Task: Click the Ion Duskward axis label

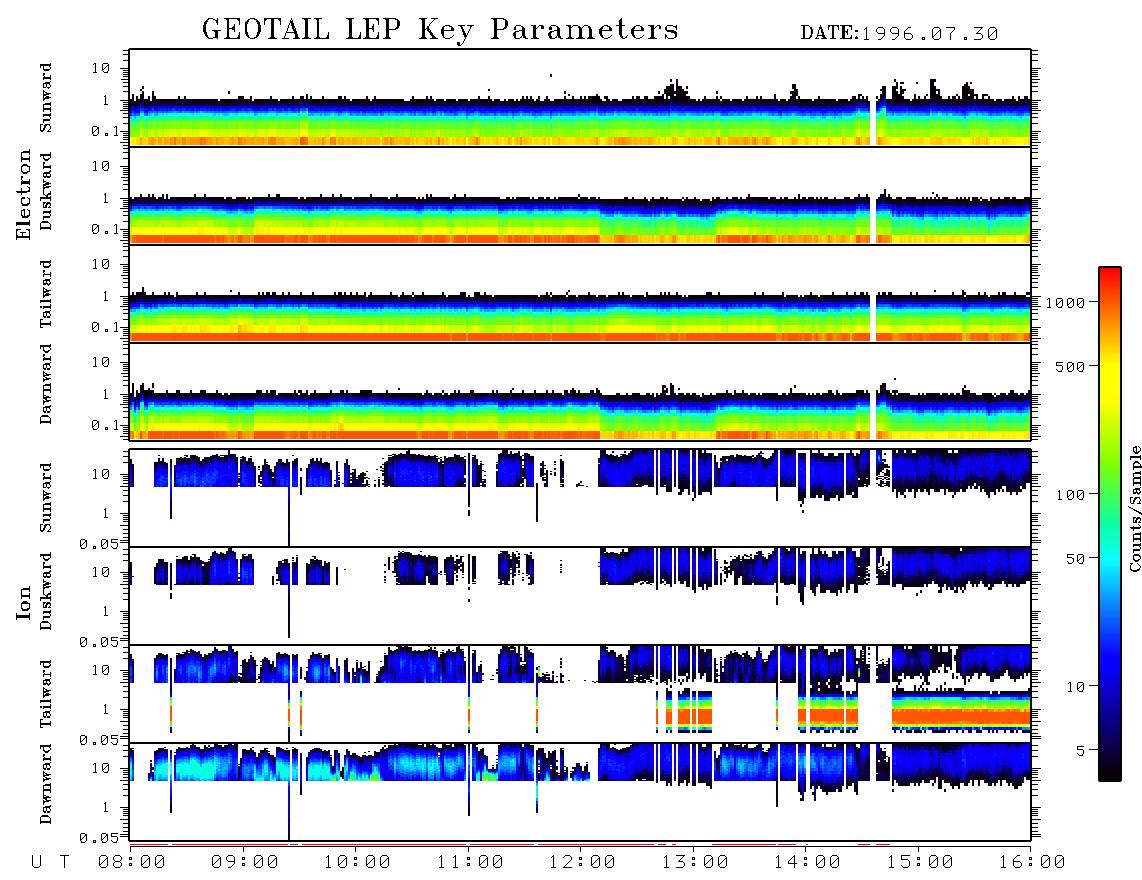Action: [x=46, y=591]
